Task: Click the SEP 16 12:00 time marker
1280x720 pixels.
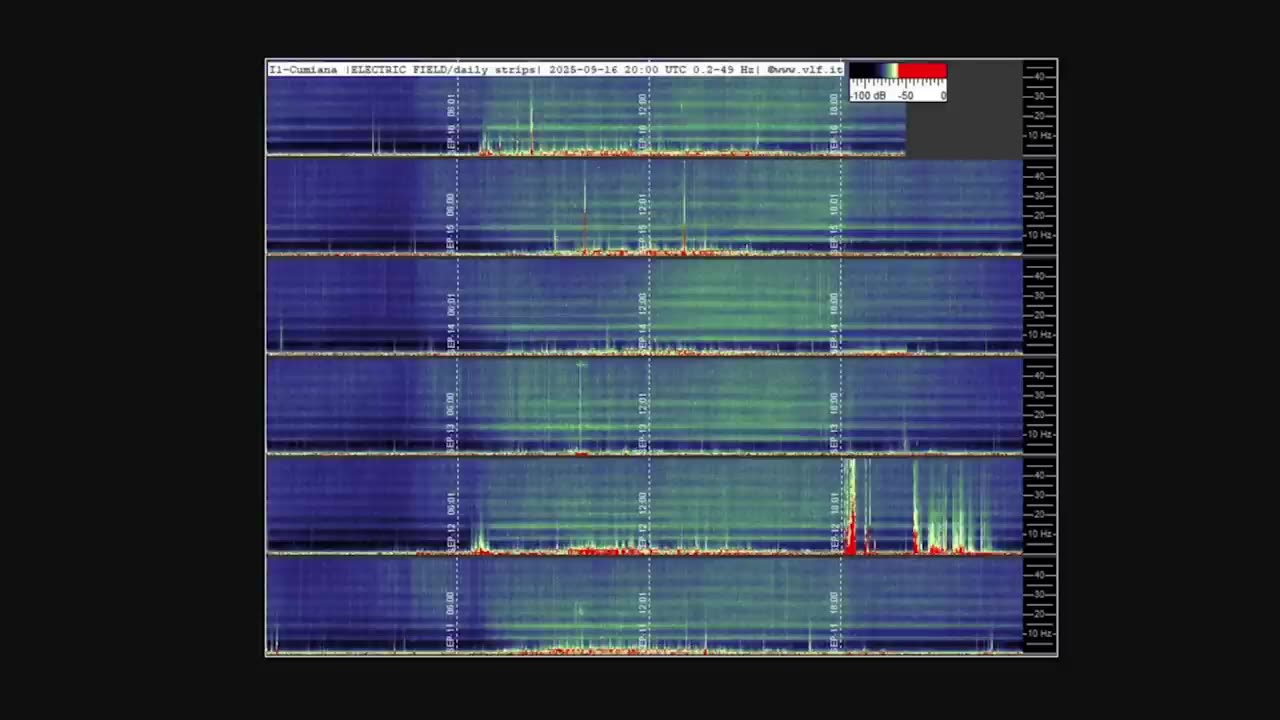Action: 643,123
